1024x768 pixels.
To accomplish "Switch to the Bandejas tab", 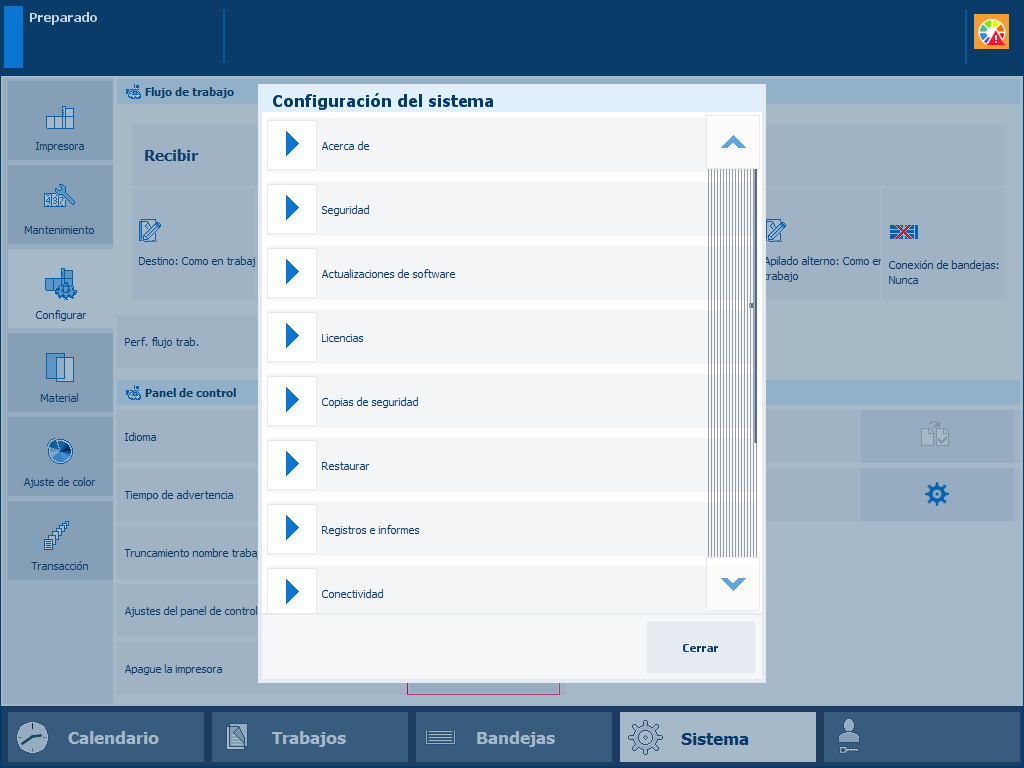I will click(513, 737).
